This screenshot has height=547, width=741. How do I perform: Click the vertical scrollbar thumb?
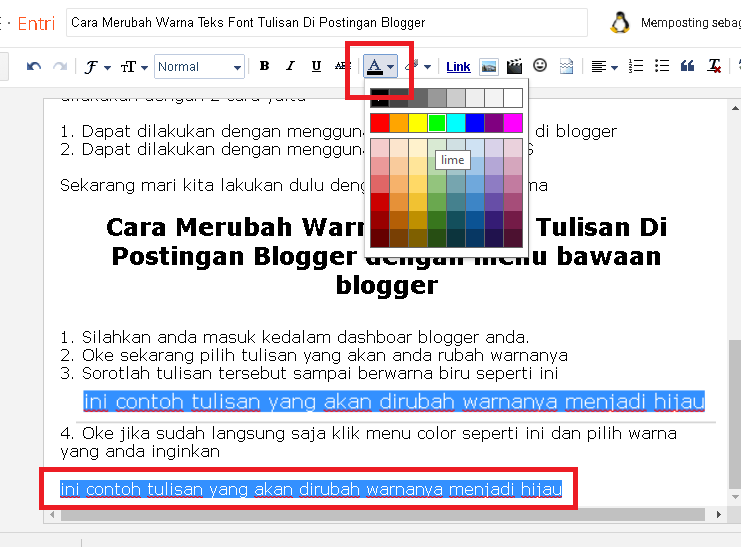pos(734,414)
